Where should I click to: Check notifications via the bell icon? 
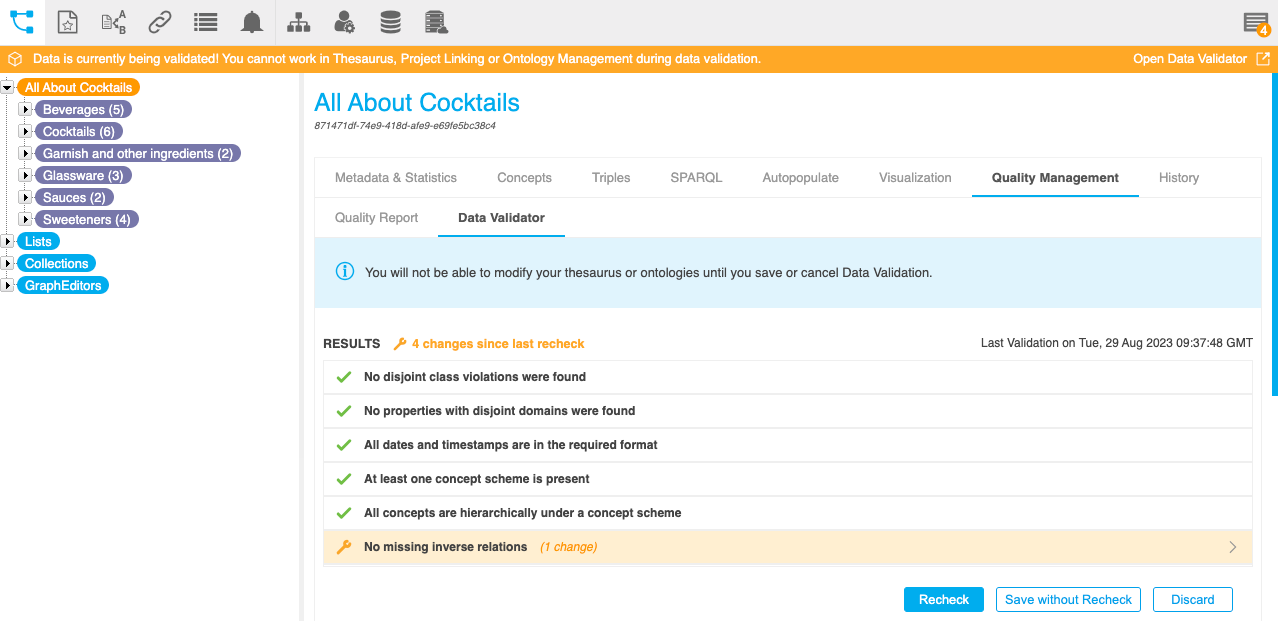tap(251, 21)
